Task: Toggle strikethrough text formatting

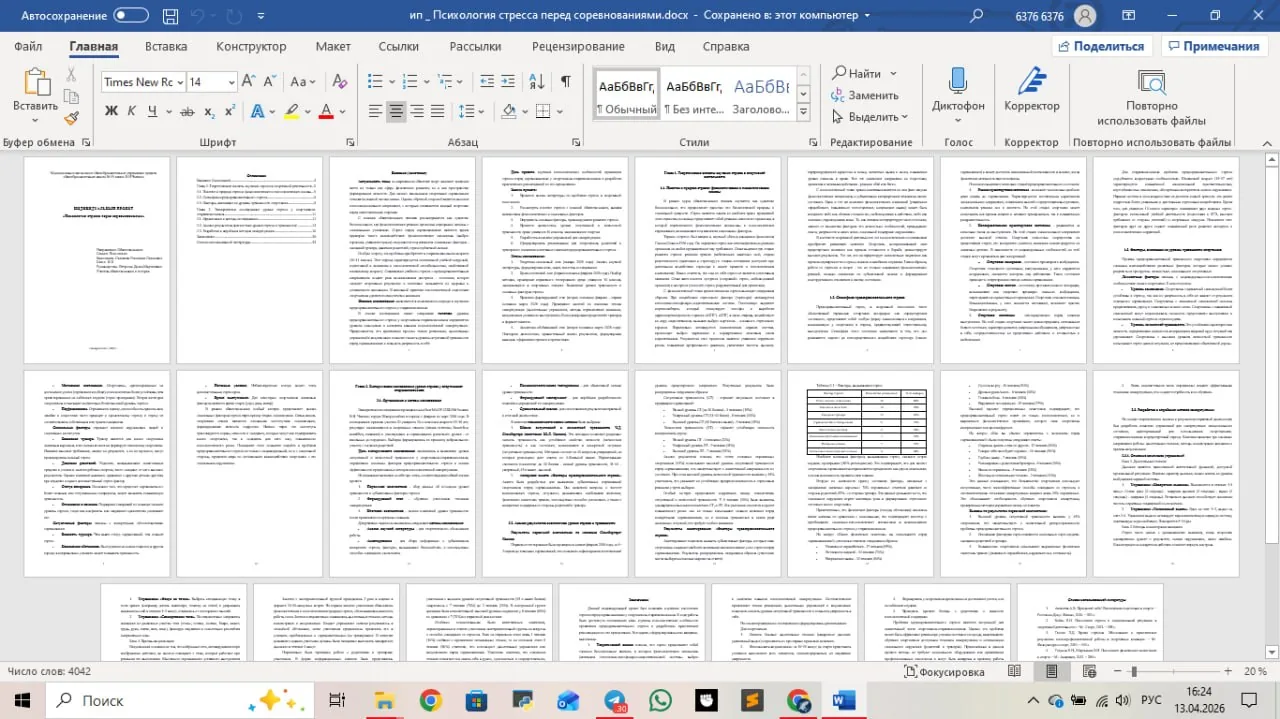Action: [187, 111]
